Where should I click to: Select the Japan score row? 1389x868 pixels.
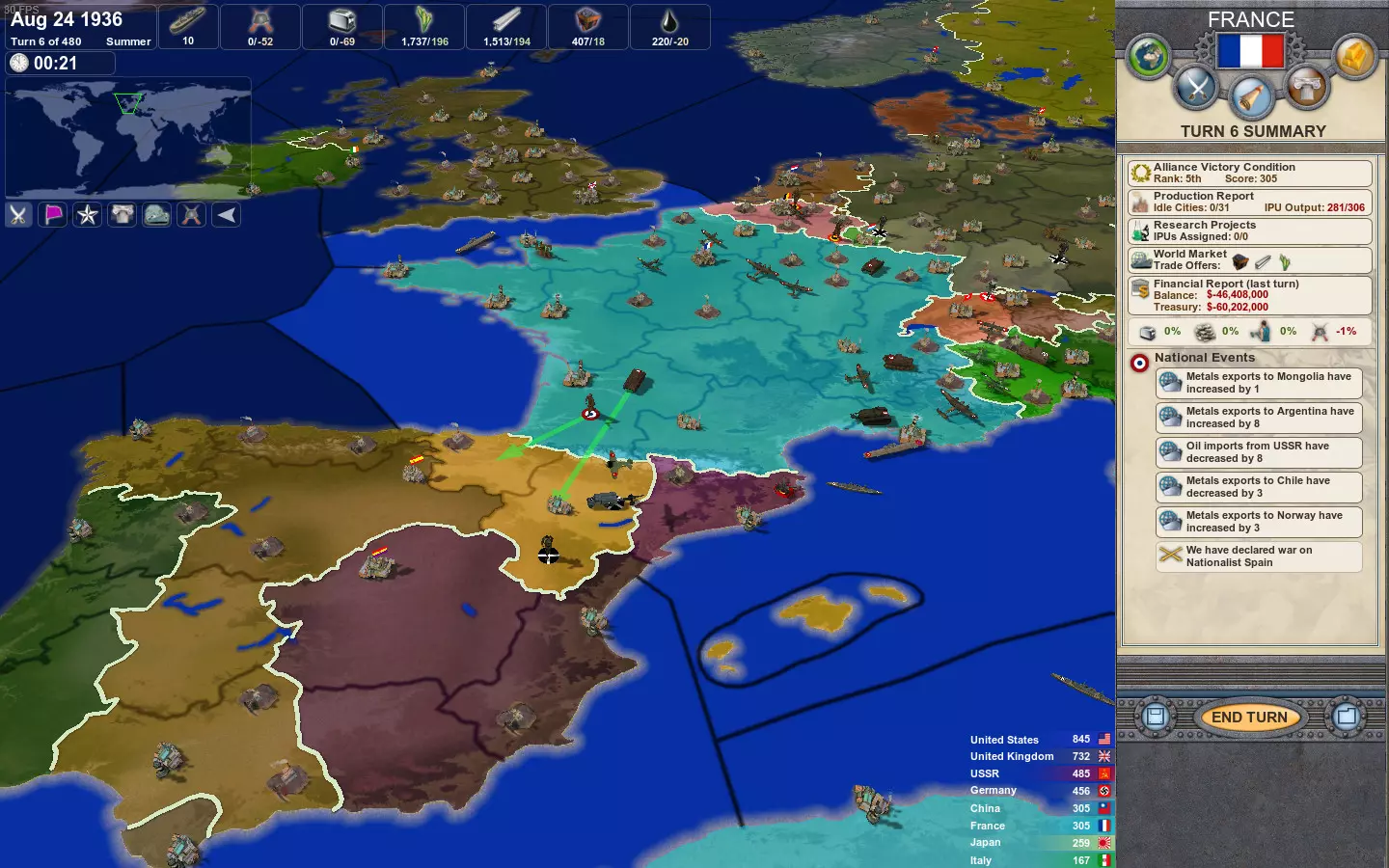coord(1040,843)
